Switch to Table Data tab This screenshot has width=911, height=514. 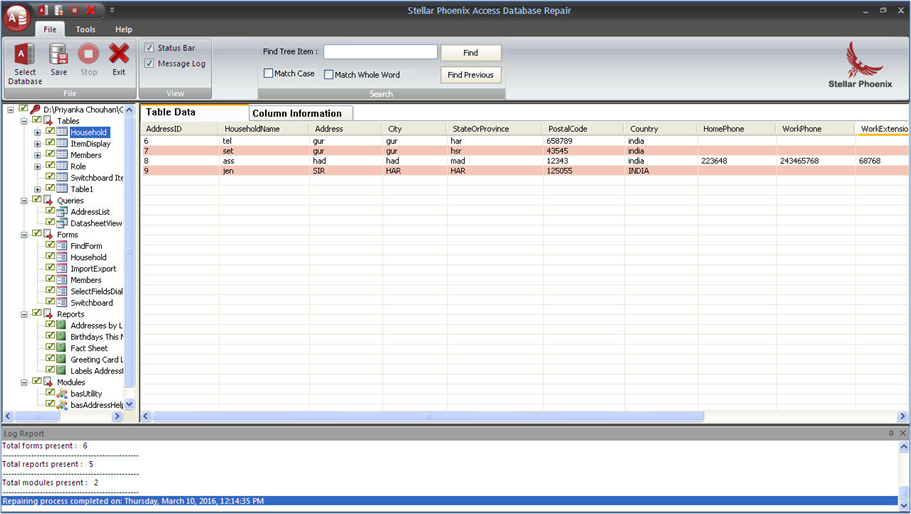[194, 112]
